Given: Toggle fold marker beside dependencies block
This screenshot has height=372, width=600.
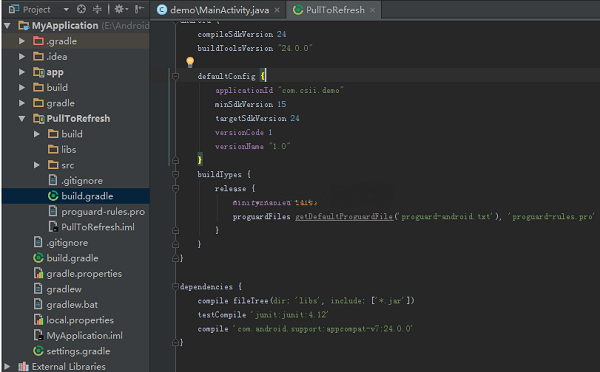Looking at the screenshot, I should tap(175, 287).
